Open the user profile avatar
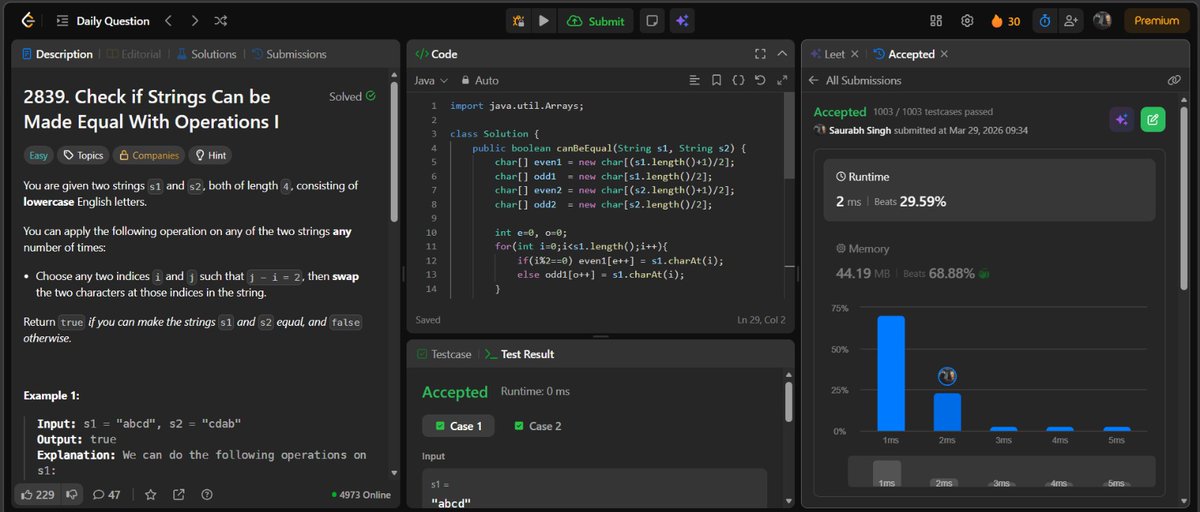1200x512 pixels. click(1102, 20)
